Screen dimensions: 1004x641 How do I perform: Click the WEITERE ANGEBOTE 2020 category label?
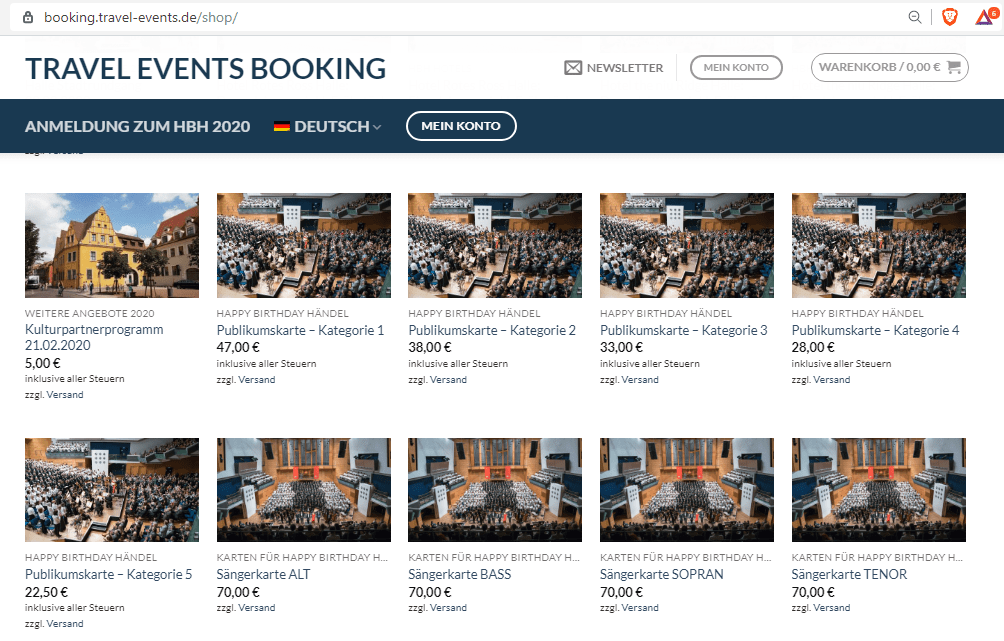[90, 314]
